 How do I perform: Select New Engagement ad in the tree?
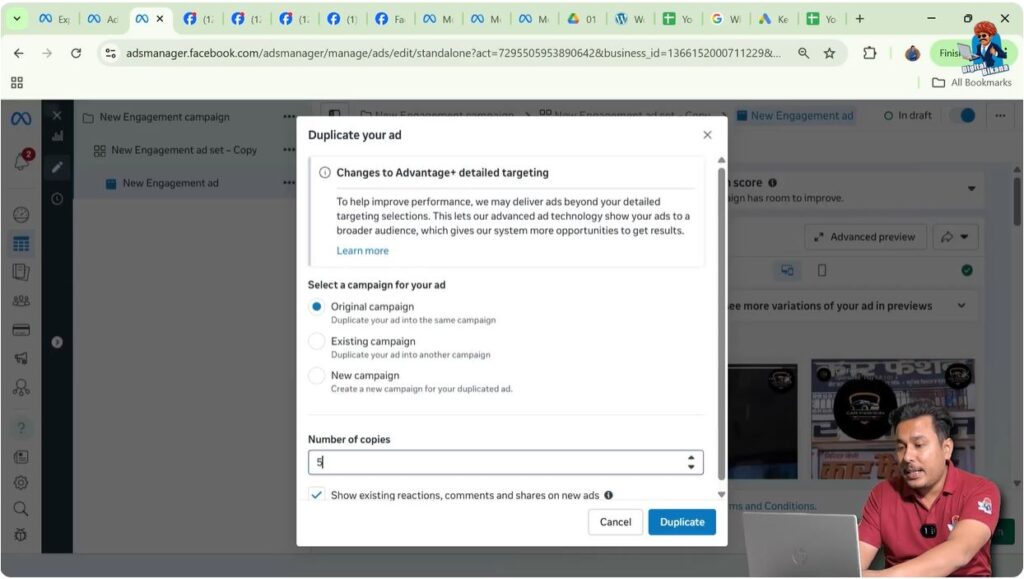click(x=170, y=183)
